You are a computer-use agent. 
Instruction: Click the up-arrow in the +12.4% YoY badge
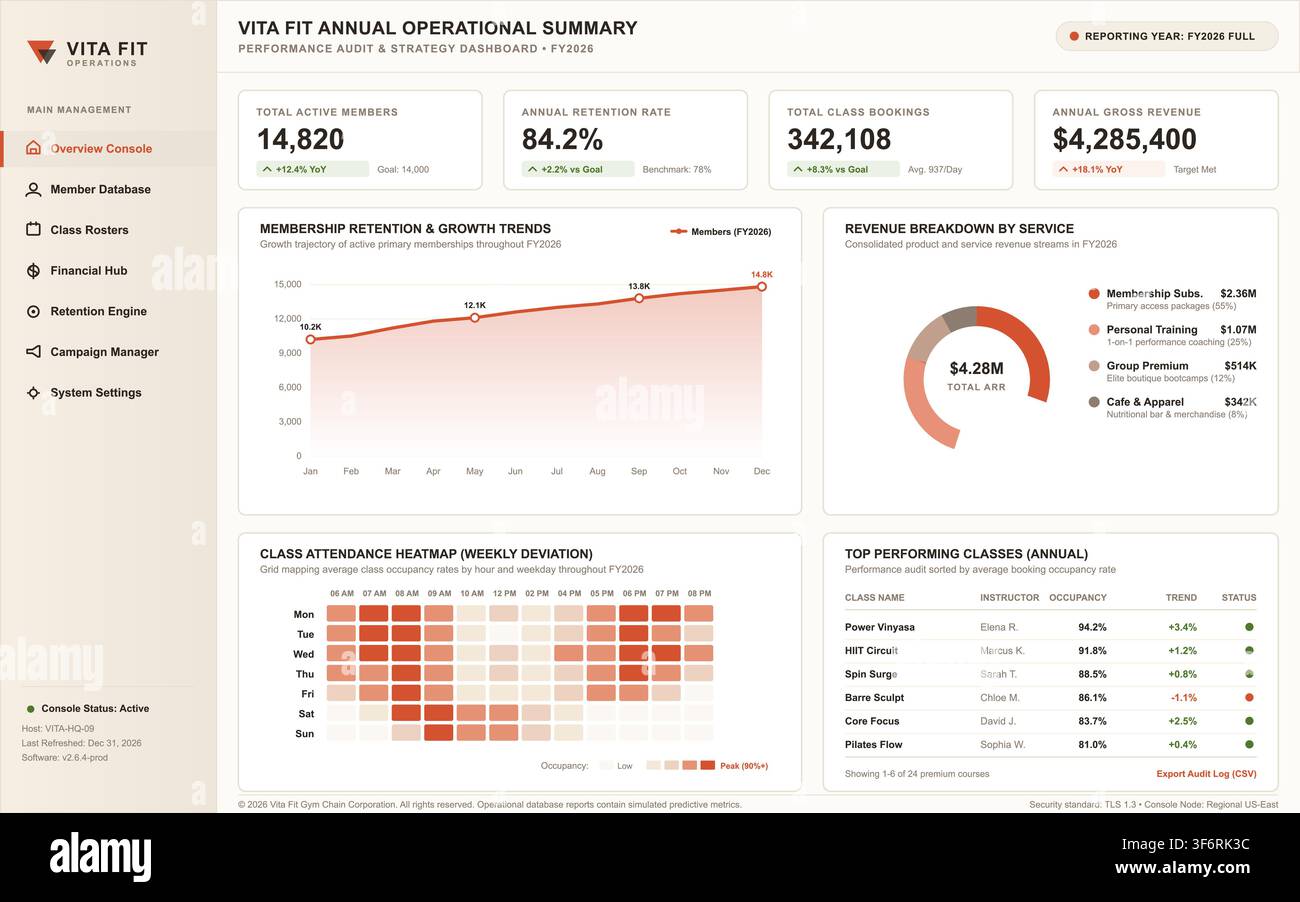[x=267, y=169]
